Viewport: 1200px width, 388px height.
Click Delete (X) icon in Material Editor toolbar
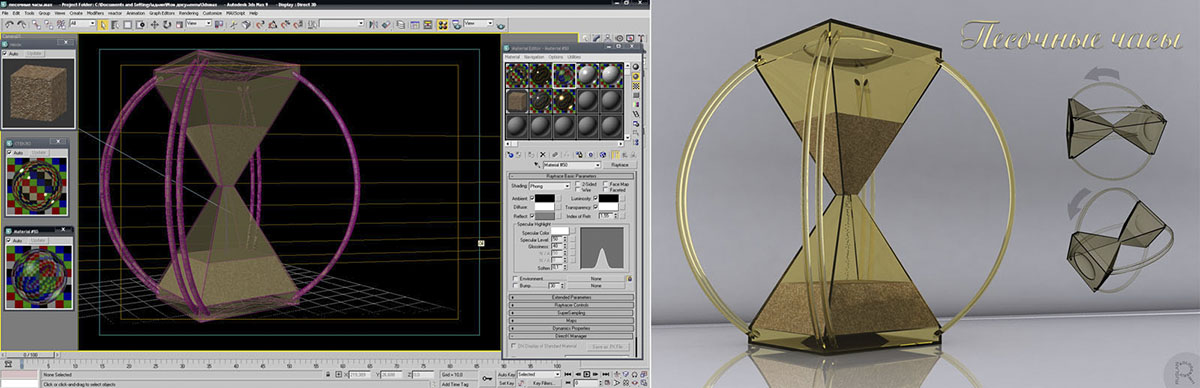pos(543,154)
